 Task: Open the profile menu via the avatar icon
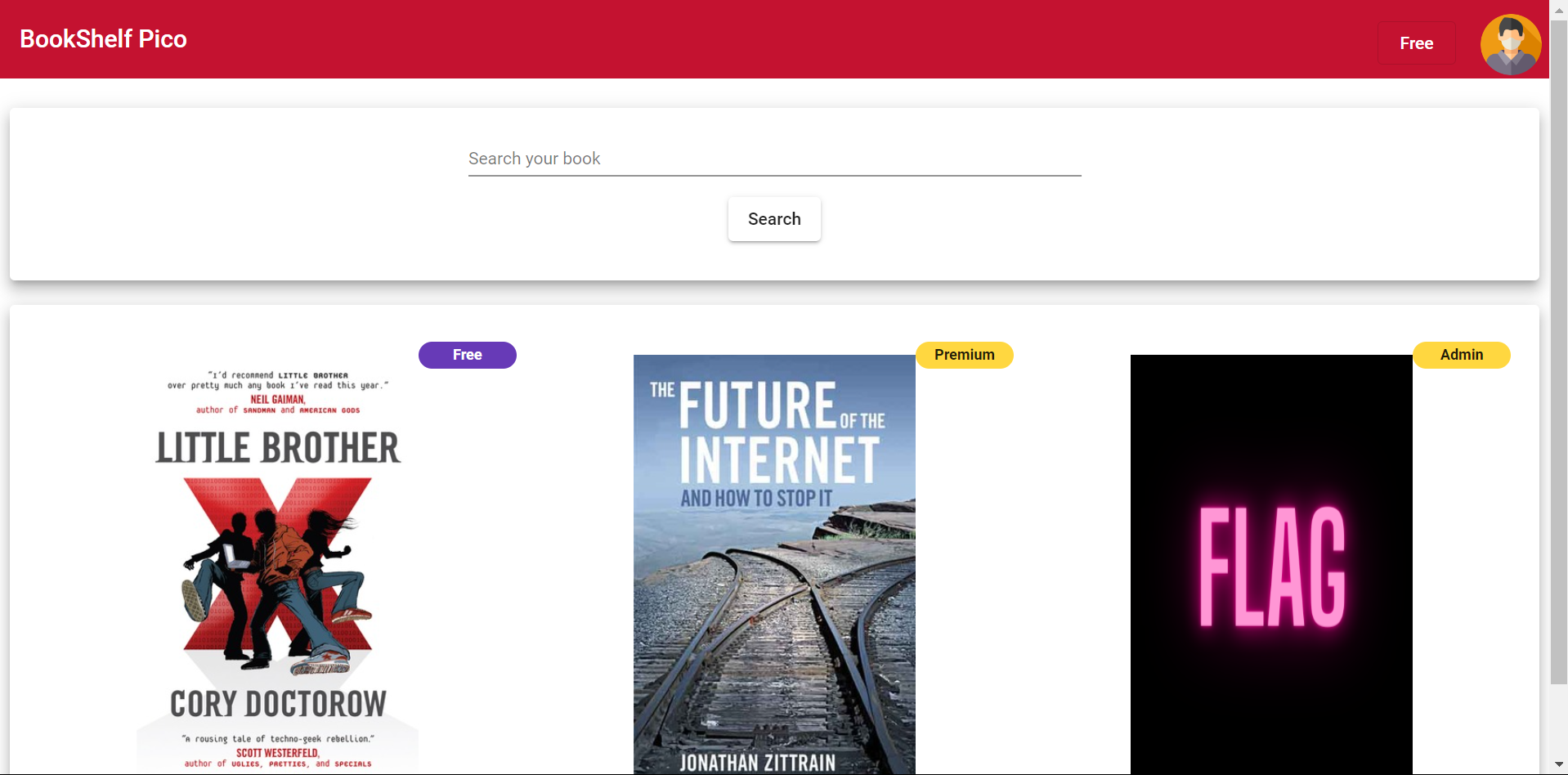pyautogui.click(x=1510, y=43)
